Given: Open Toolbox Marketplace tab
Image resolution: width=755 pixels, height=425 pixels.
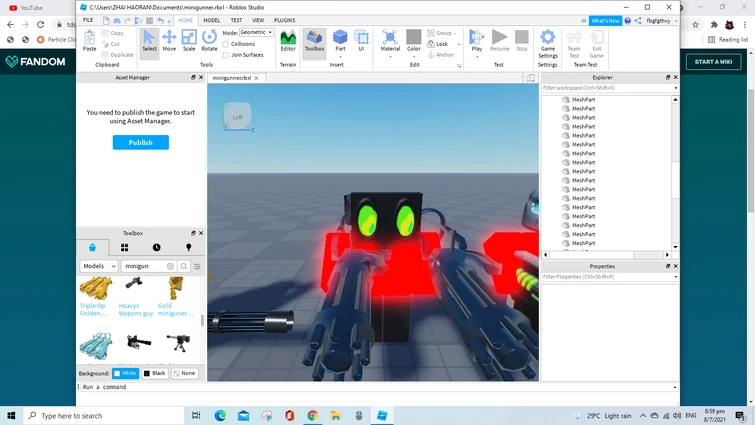Looking at the screenshot, I should [x=92, y=247].
